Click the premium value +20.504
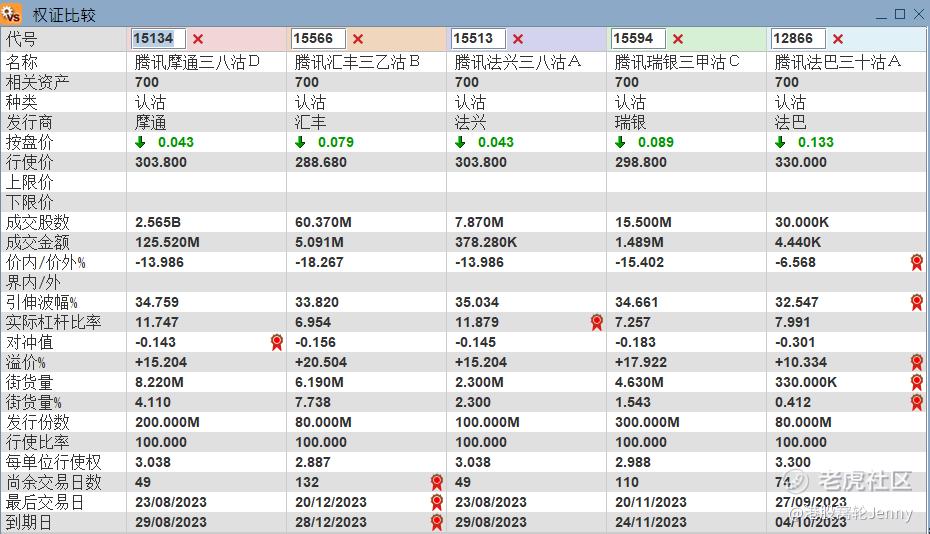The height and width of the screenshot is (534, 930). [x=321, y=363]
